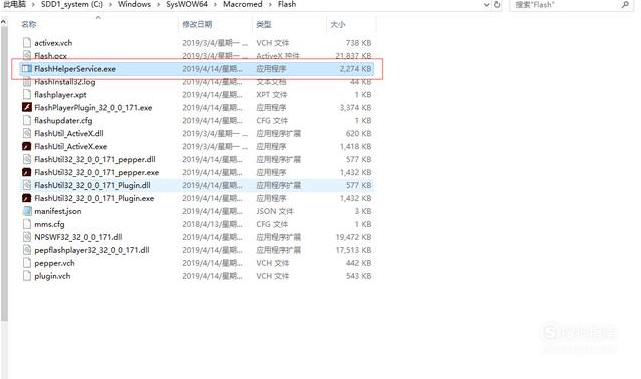Click the Flash breadcrumb segment
641x379 pixels.
click(x=287, y=4)
